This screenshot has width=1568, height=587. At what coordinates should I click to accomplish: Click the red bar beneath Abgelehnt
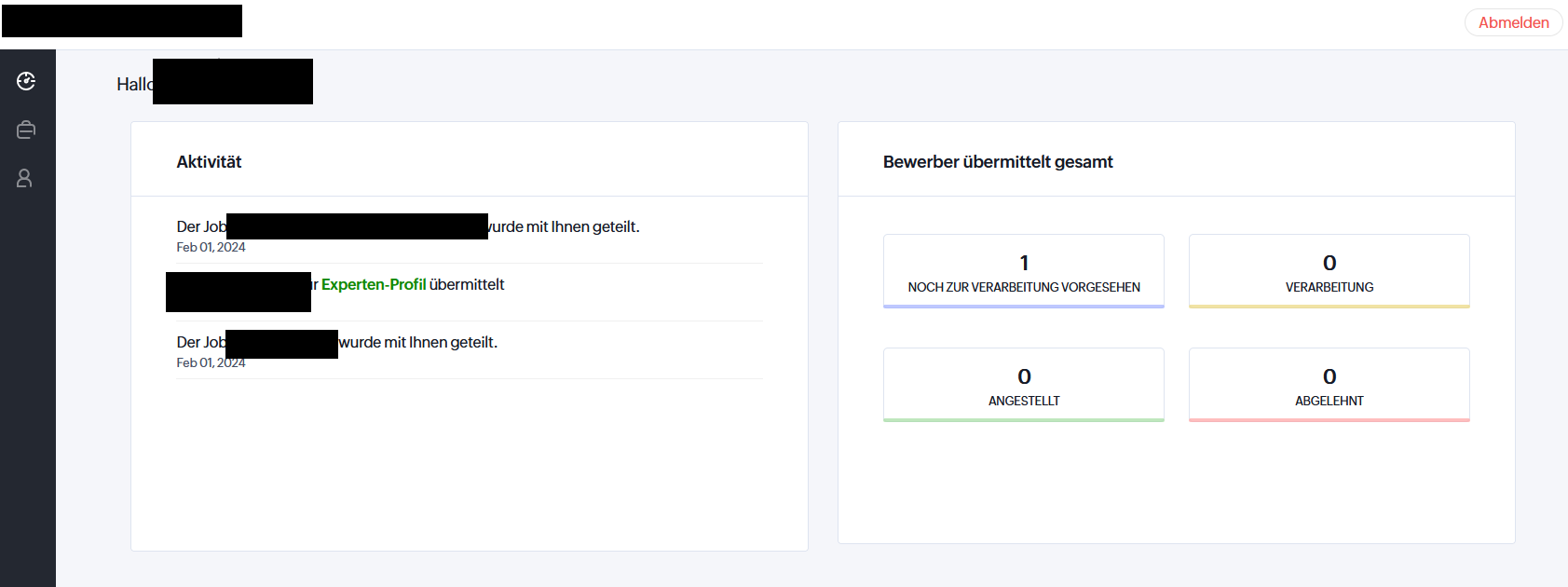(x=1329, y=420)
